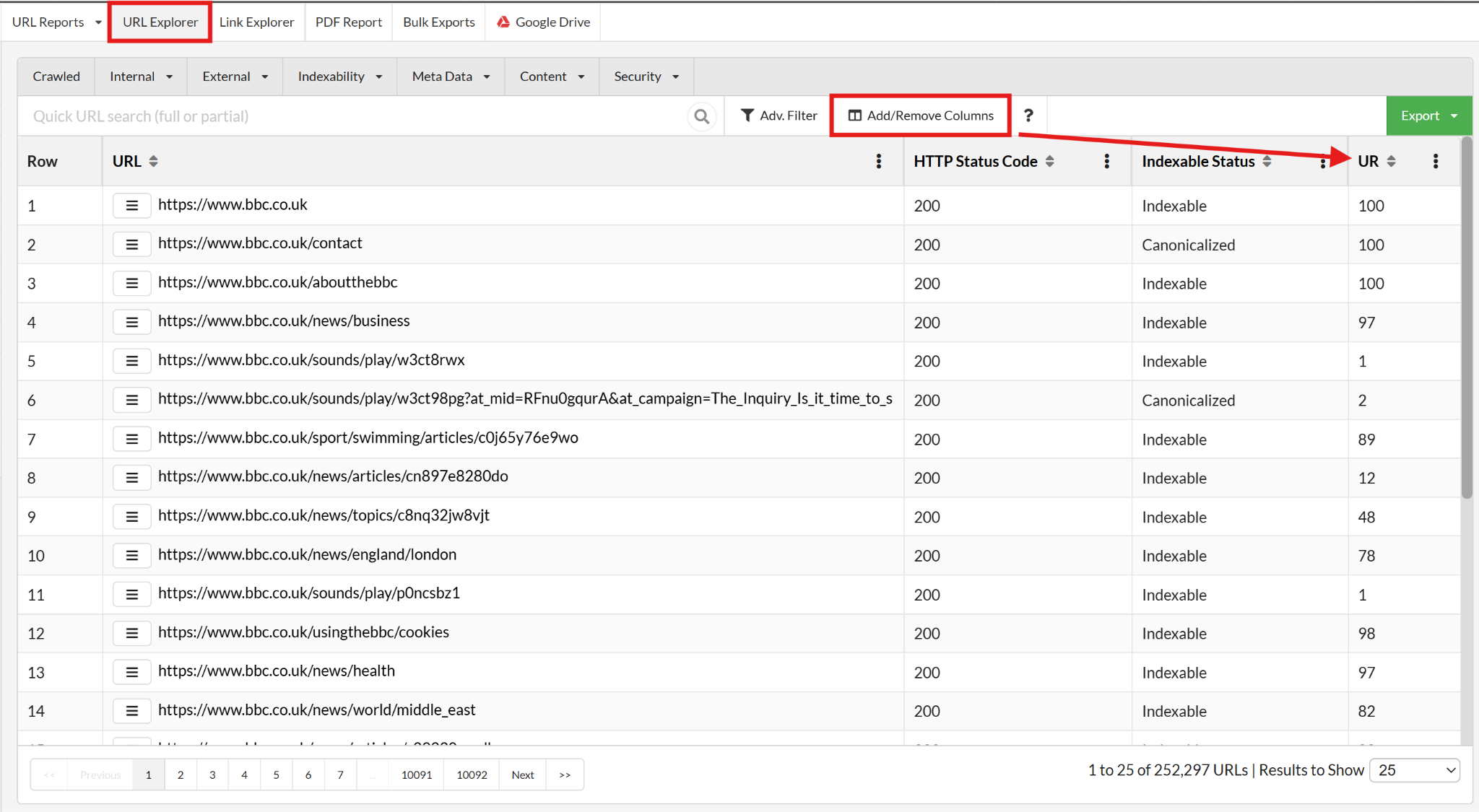This screenshot has width=1479, height=812.
Task: Open the hamburger menu for https://www.bbc.co.uk
Action: click(x=131, y=205)
